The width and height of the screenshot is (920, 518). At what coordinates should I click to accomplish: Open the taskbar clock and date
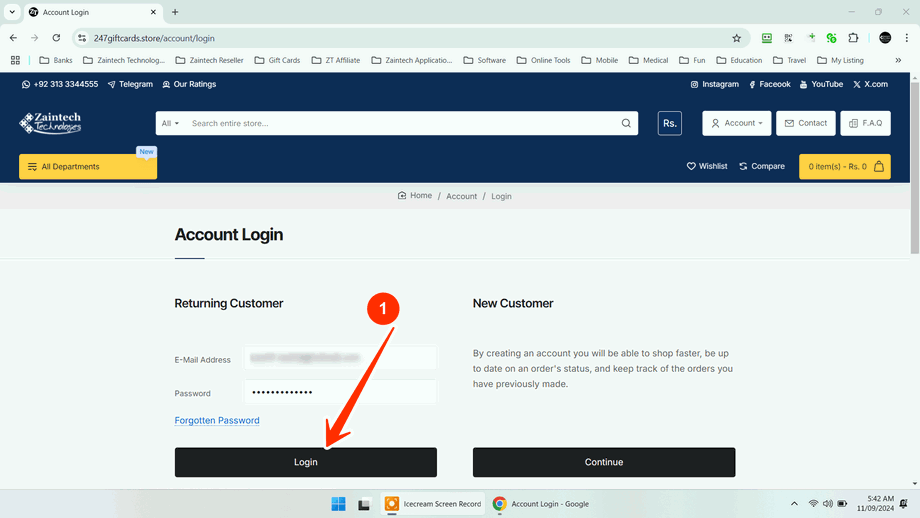875,504
